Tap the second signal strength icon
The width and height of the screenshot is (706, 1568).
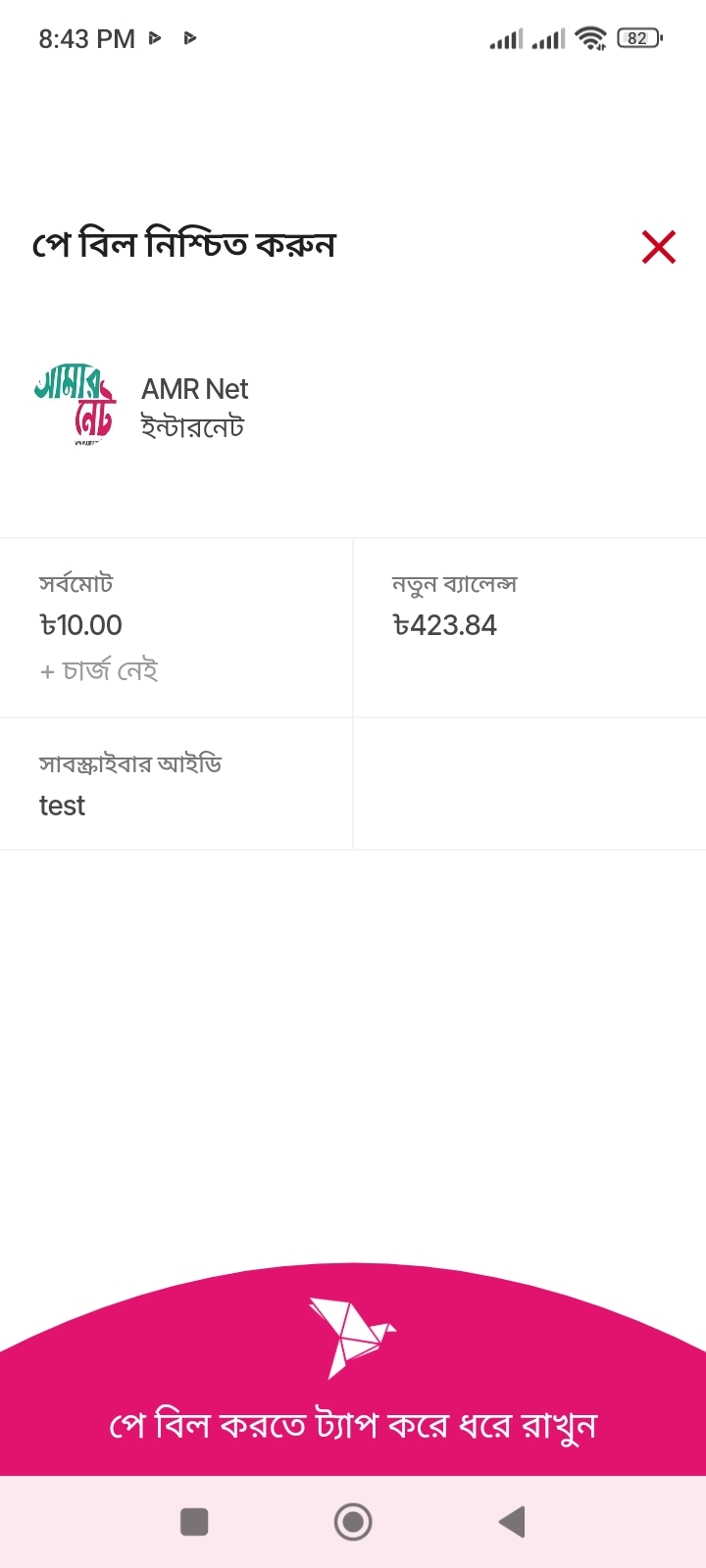[x=548, y=39]
